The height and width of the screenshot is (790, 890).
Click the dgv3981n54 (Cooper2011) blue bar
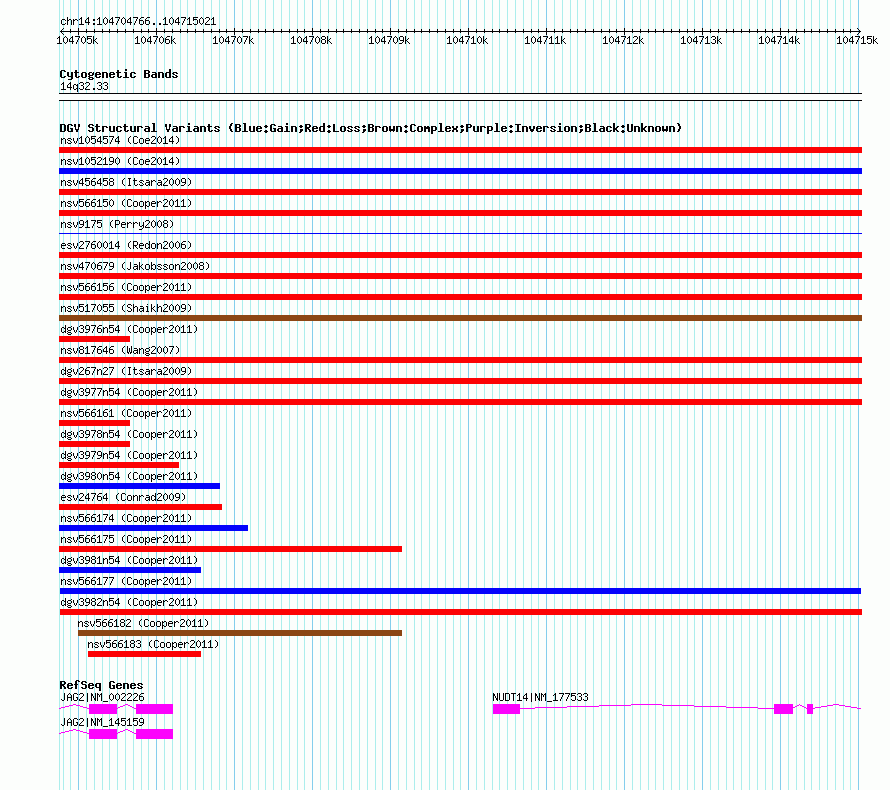(130, 570)
